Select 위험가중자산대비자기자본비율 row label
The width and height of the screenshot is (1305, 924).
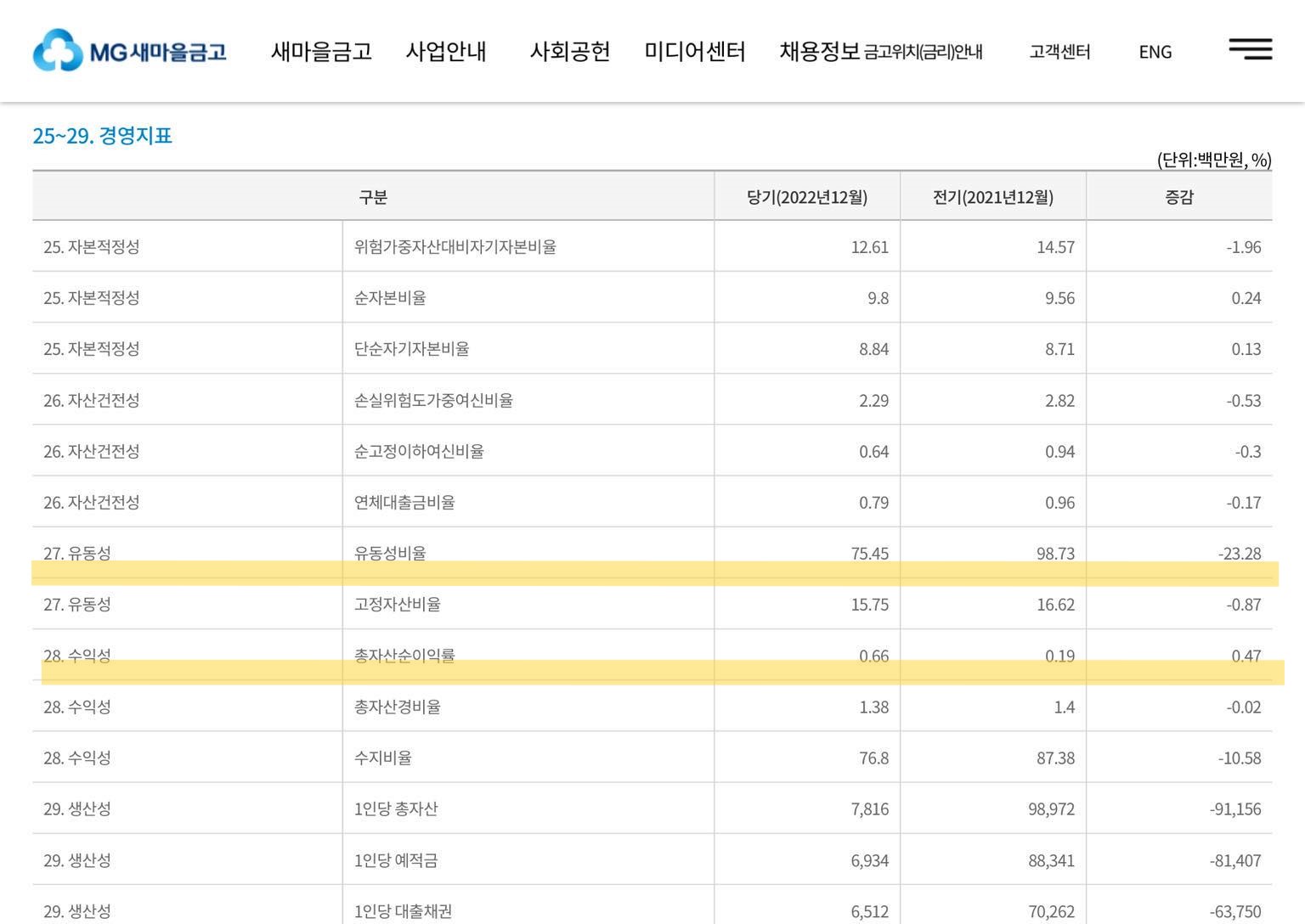tap(455, 247)
